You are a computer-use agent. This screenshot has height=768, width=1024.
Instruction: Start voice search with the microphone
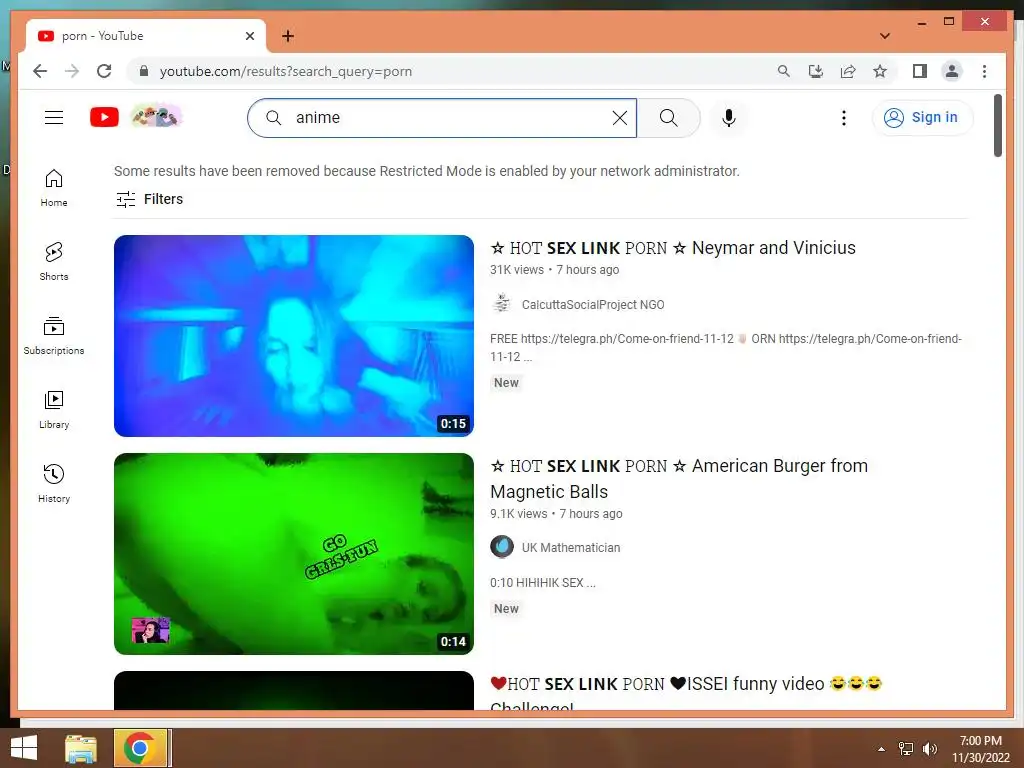(729, 118)
